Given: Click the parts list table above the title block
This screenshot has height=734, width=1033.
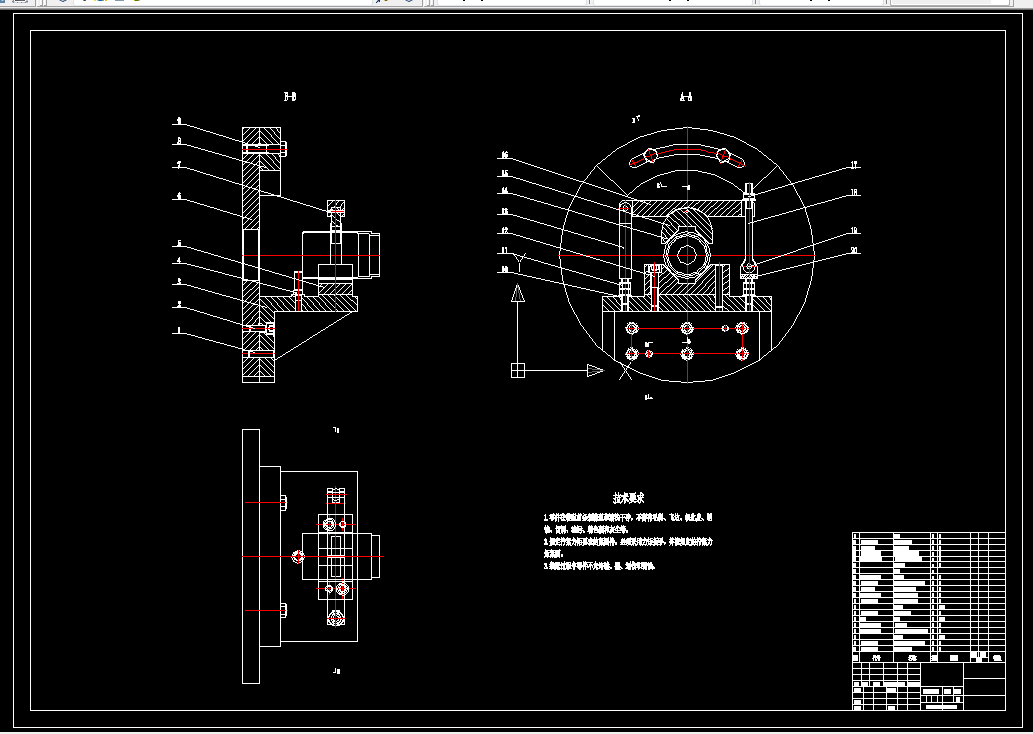Looking at the screenshot, I should point(929,598).
